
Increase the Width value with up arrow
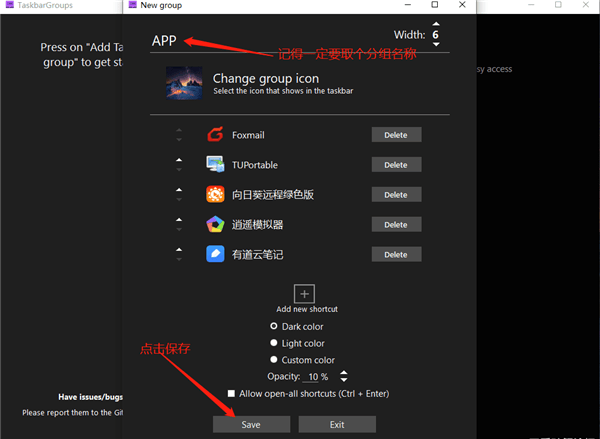coord(435,25)
